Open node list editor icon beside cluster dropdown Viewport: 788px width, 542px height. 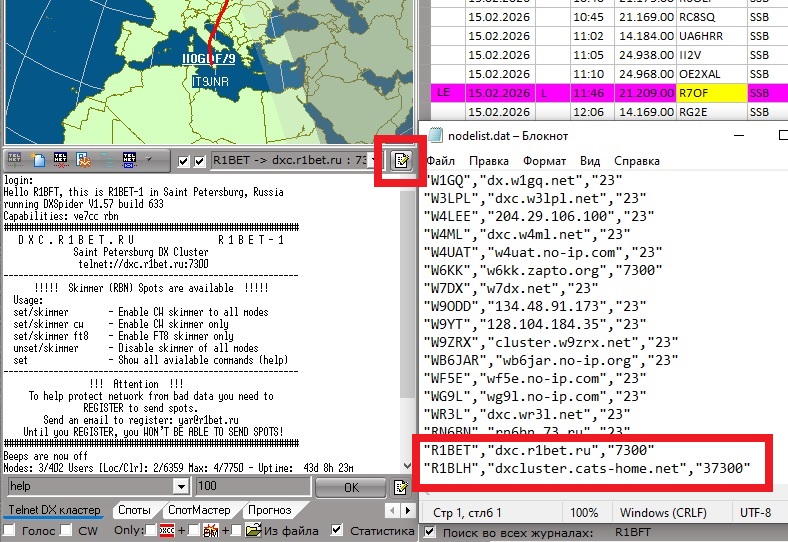point(401,161)
